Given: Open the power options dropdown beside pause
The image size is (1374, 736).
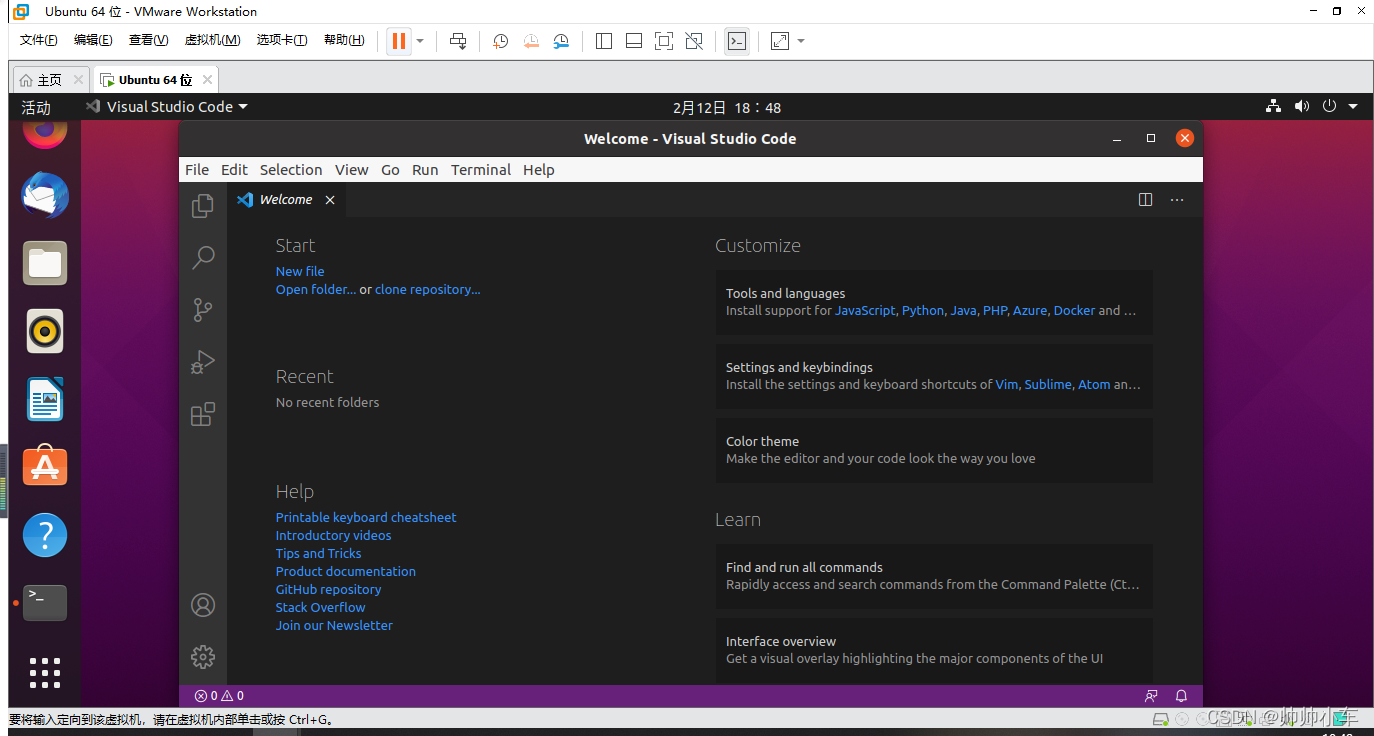Looking at the screenshot, I should pos(420,41).
